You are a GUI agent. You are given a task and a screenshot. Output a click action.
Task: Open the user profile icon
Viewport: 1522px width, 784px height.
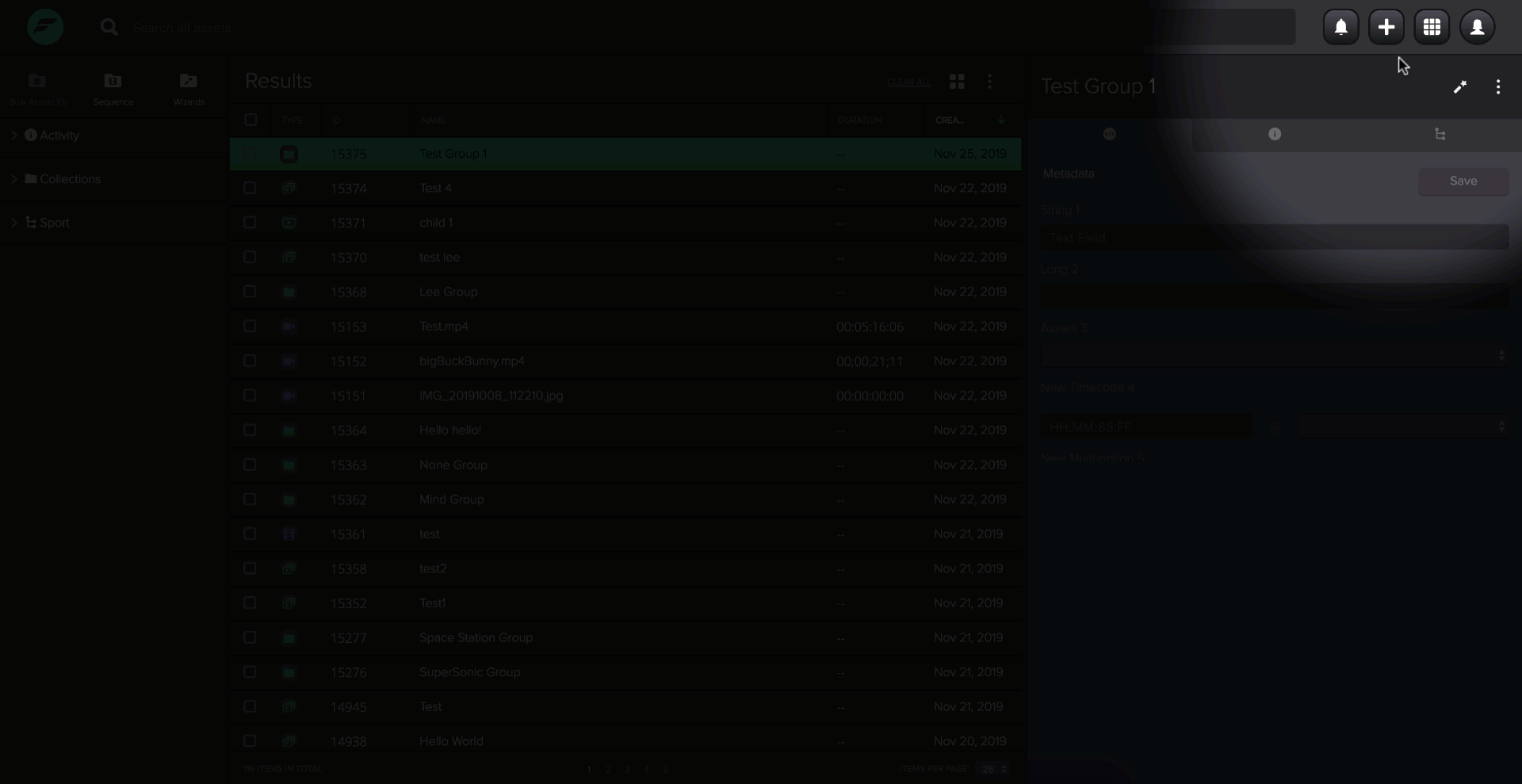[x=1478, y=26]
